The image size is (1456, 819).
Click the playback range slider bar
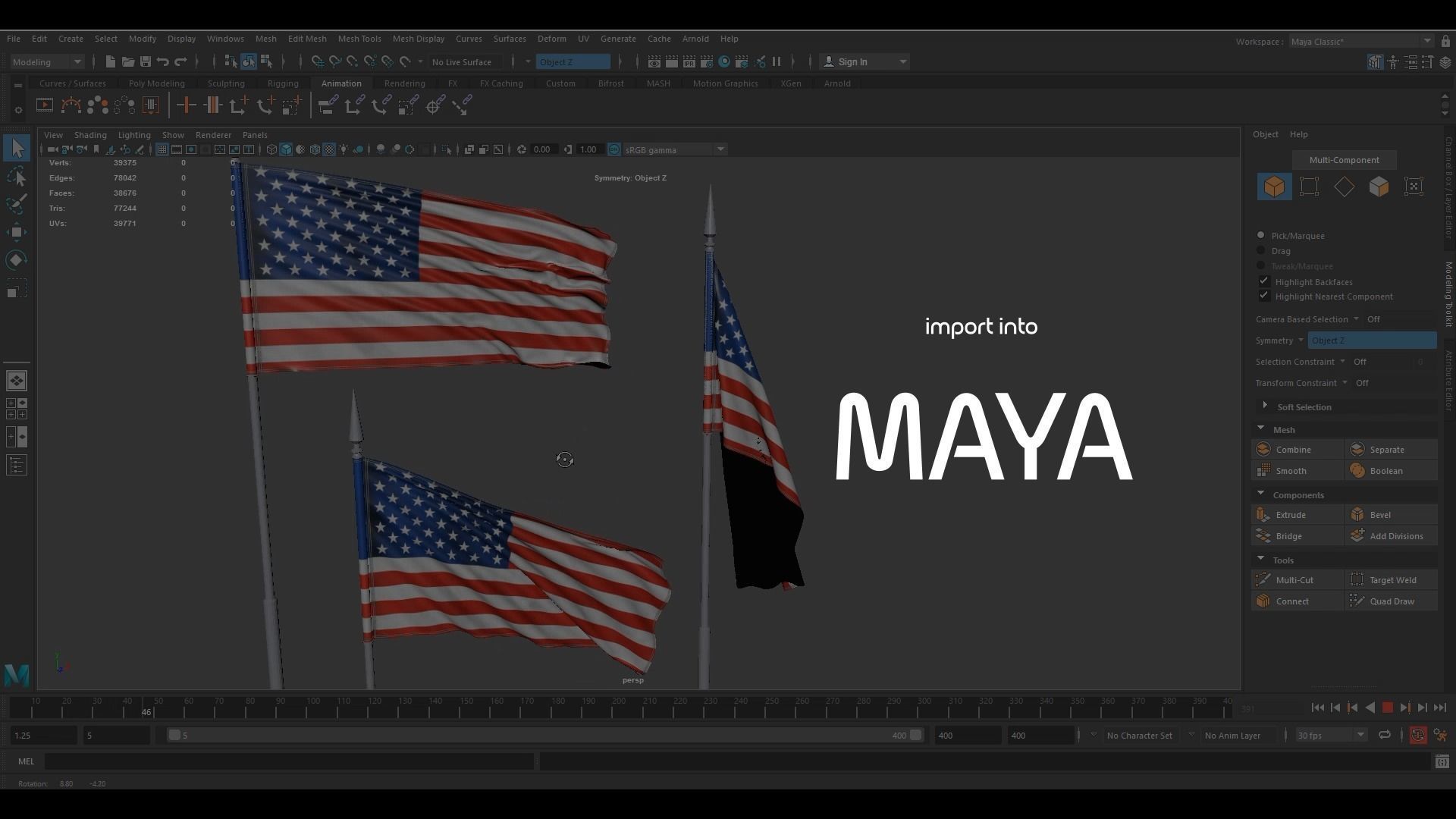(x=544, y=735)
